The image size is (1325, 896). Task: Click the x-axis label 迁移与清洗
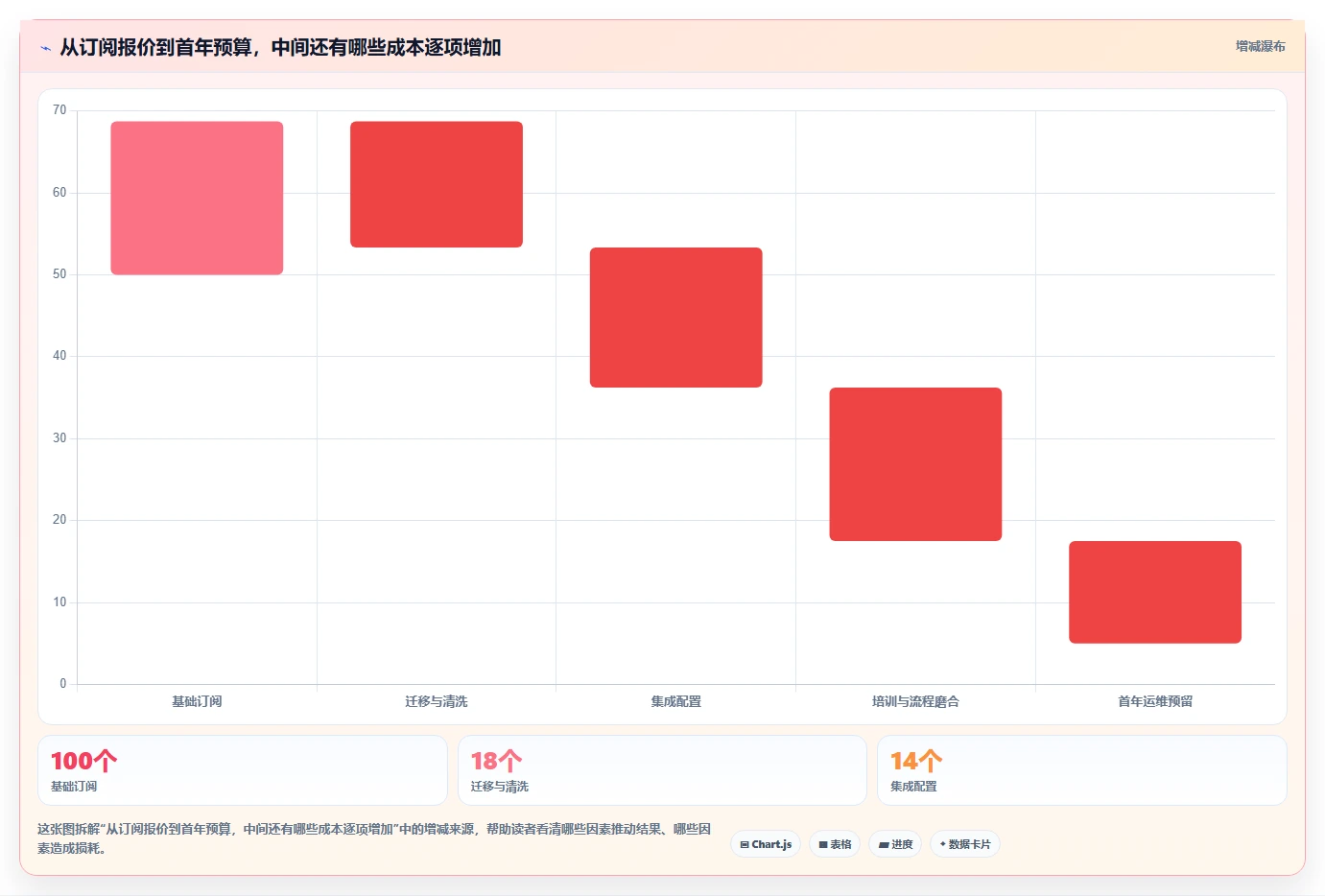(437, 701)
